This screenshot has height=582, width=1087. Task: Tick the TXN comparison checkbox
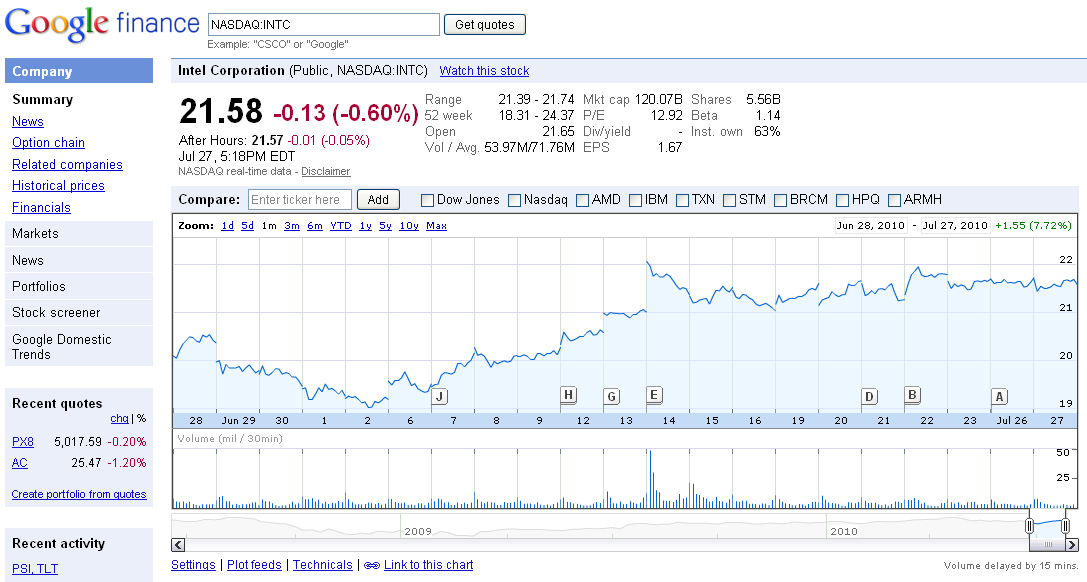[x=682, y=200]
